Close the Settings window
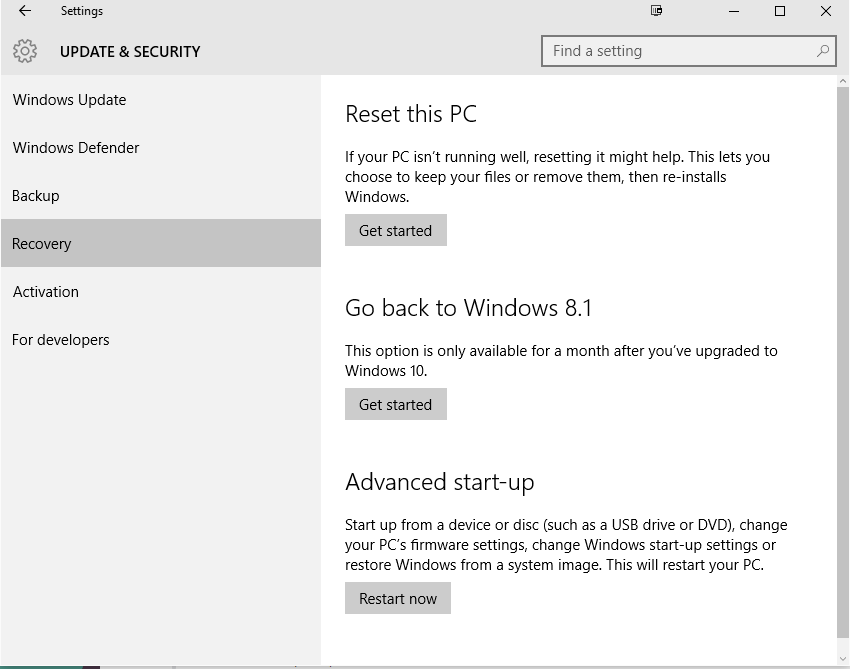The image size is (850, 669). point(826,11)
